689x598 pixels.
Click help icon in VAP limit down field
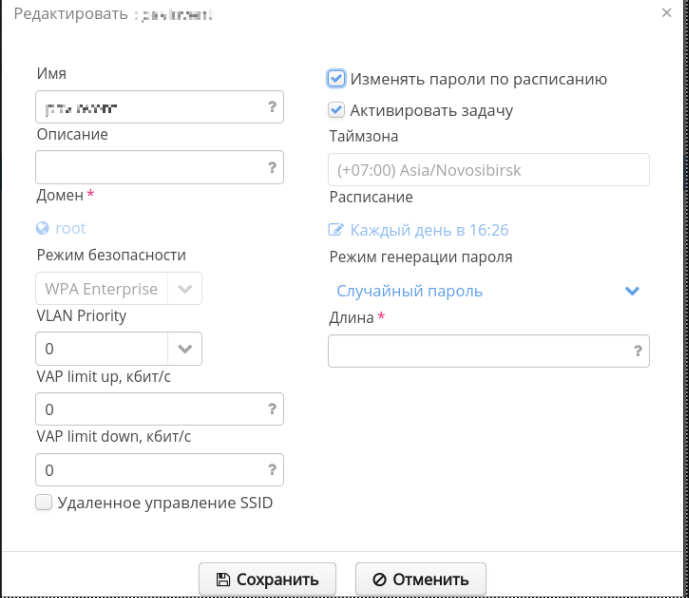(272, 470)
